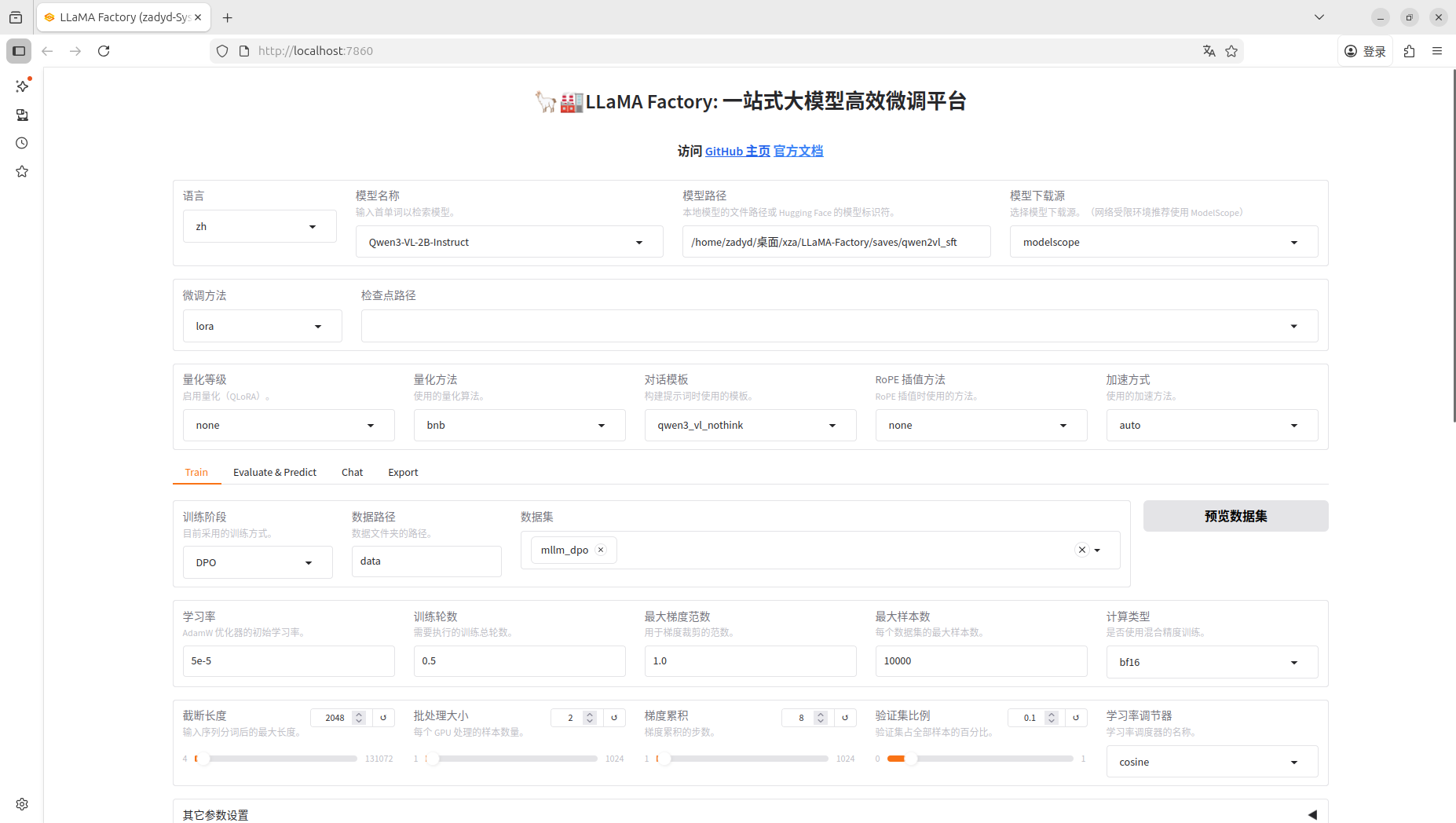View browsing history via clock sidebar icon

point(21,143)
